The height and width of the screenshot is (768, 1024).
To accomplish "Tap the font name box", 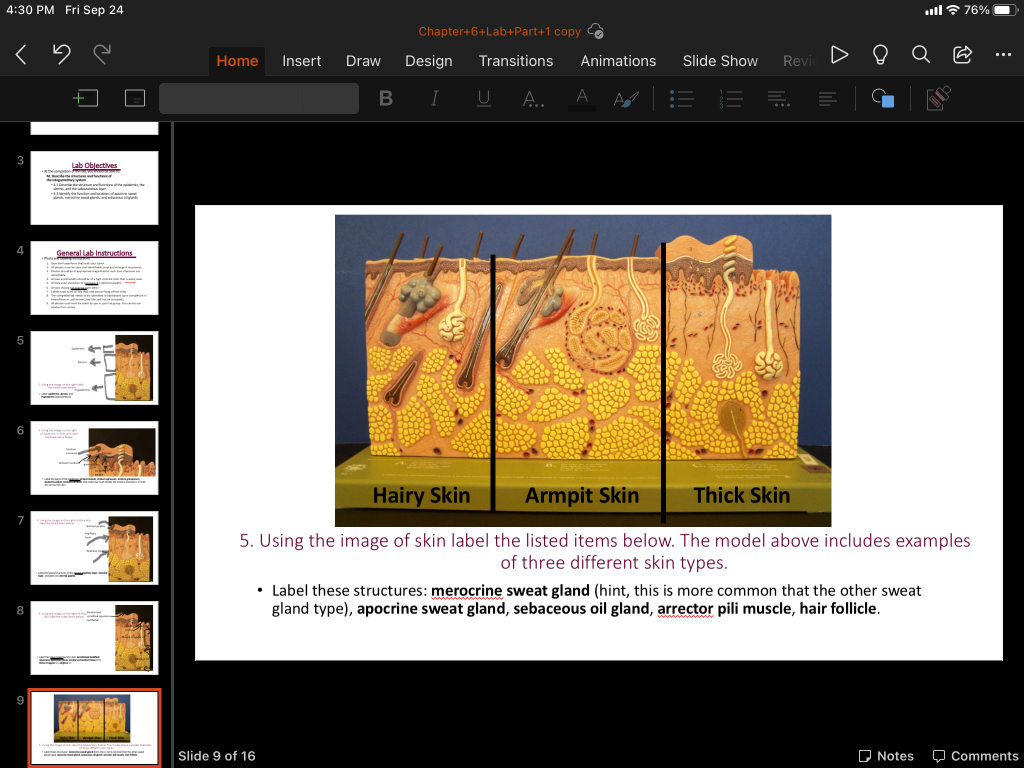I will (231, 99).
